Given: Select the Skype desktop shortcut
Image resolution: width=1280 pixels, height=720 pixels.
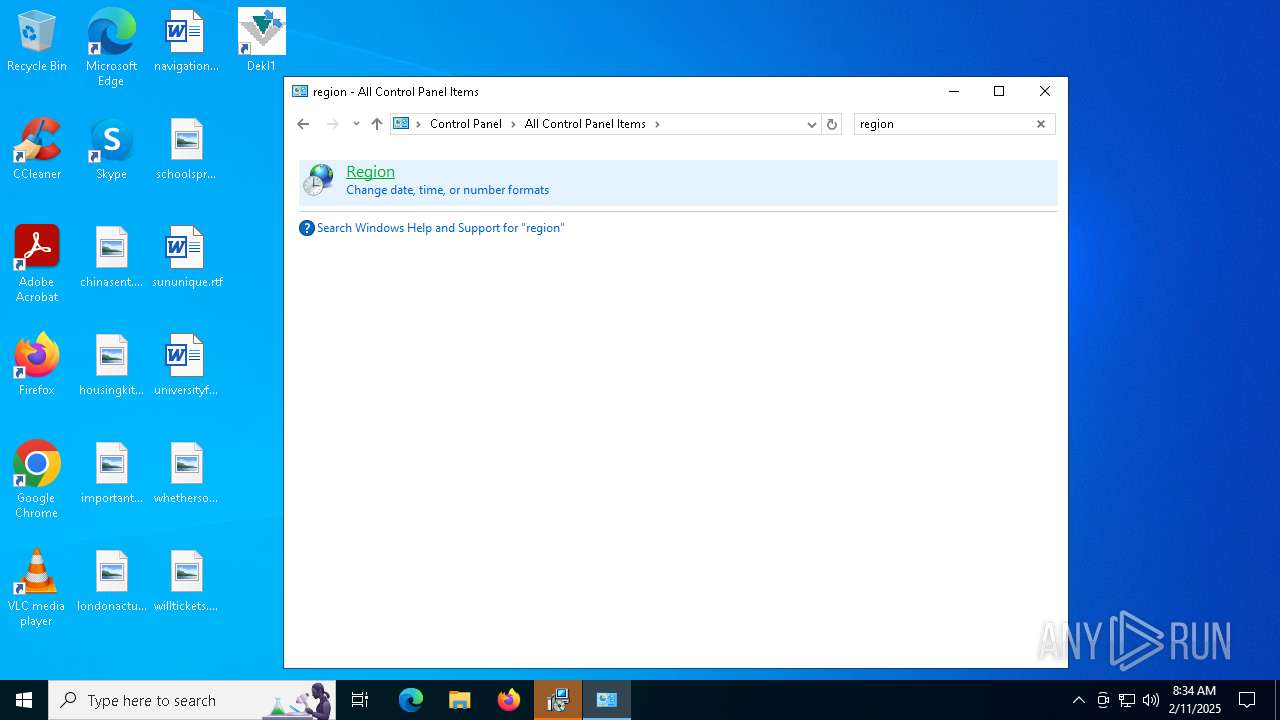Looking at the screenshot, I should pyautogui.click(x=111, y=150).
